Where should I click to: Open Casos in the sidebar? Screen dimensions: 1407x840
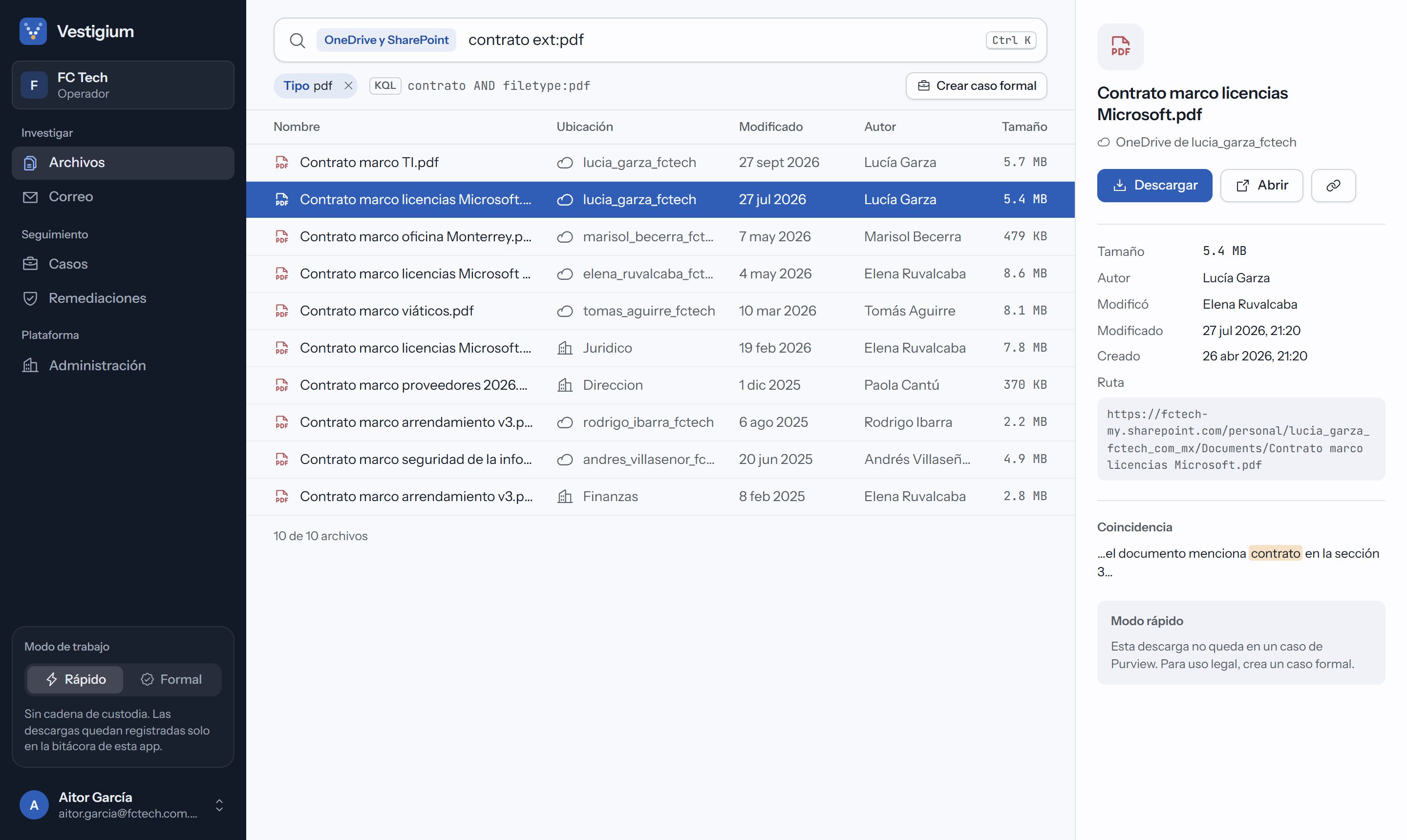point(123,264)
